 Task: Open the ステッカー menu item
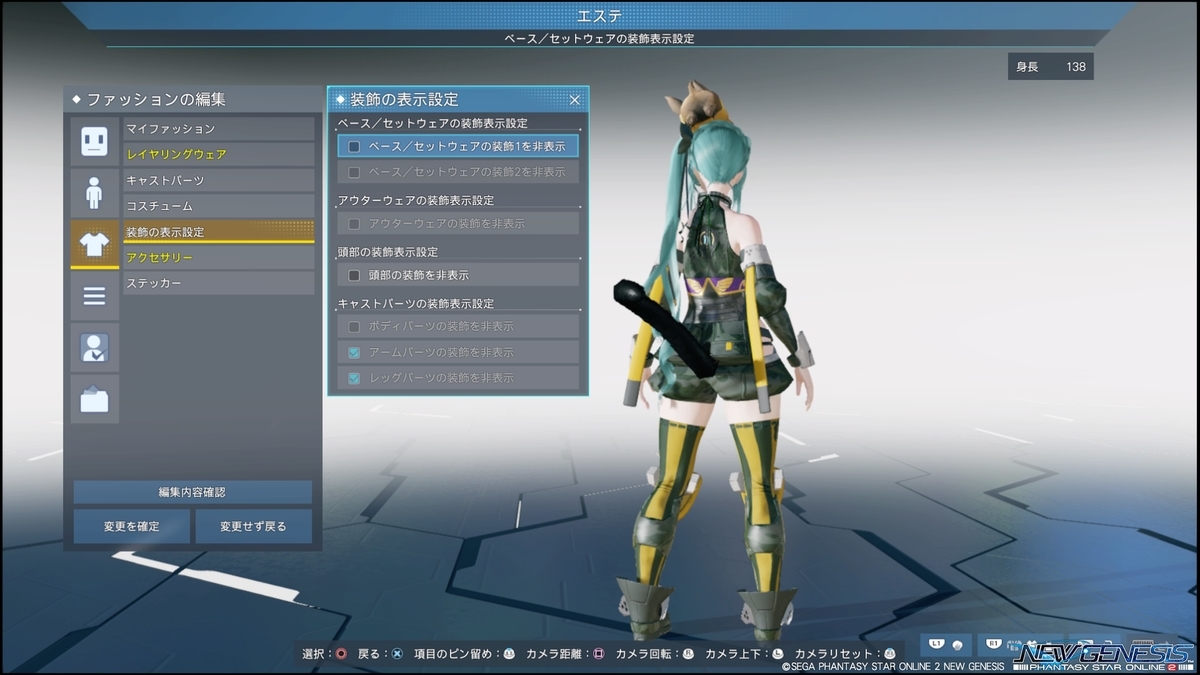pyautogui.click(x=218, y=284)
